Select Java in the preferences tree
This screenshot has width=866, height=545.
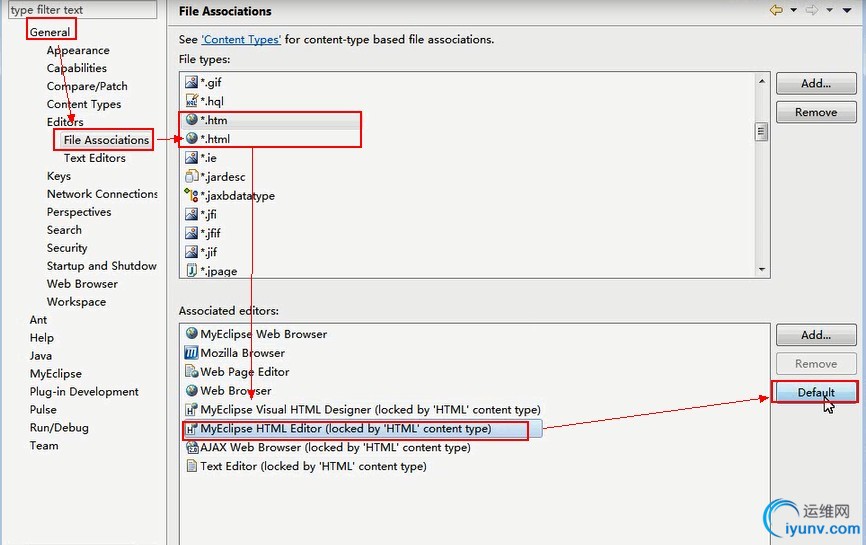40,356
